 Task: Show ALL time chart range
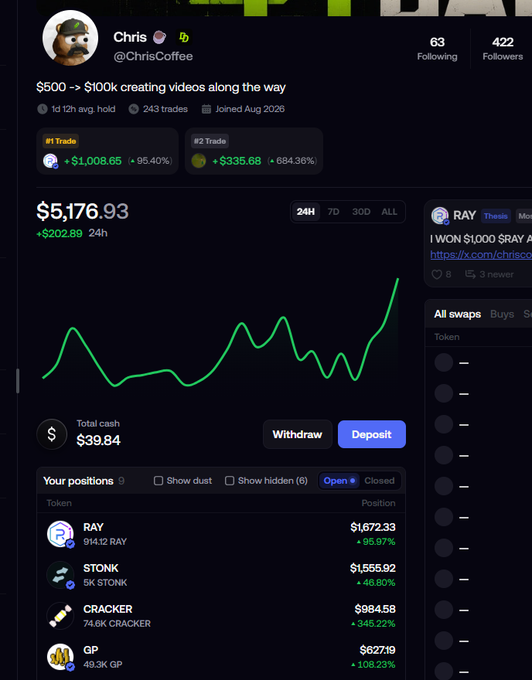pyautogui.click(x=389, y=212)
